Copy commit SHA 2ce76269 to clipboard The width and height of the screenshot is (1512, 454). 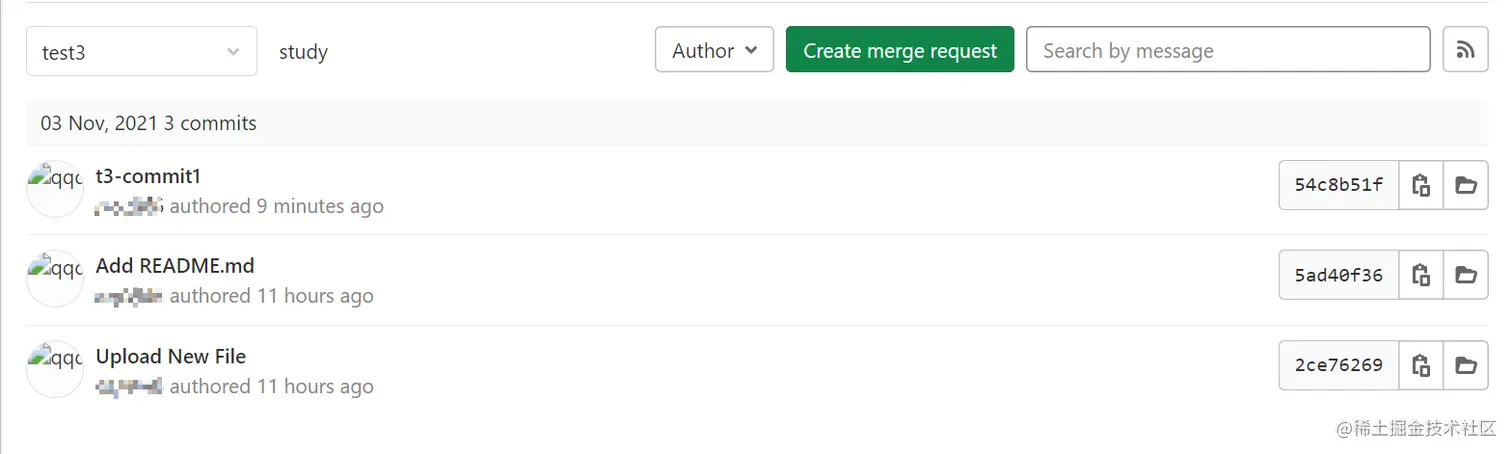(x=1421, y=365)
